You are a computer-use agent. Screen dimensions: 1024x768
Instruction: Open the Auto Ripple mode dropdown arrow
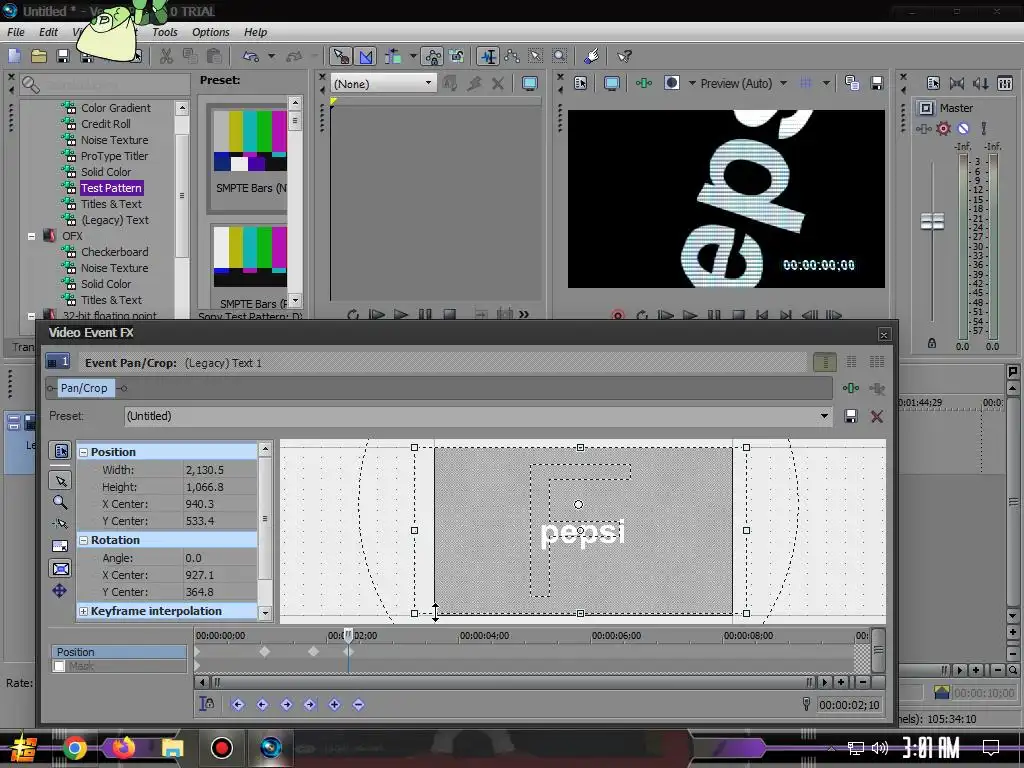click(413, 56)
